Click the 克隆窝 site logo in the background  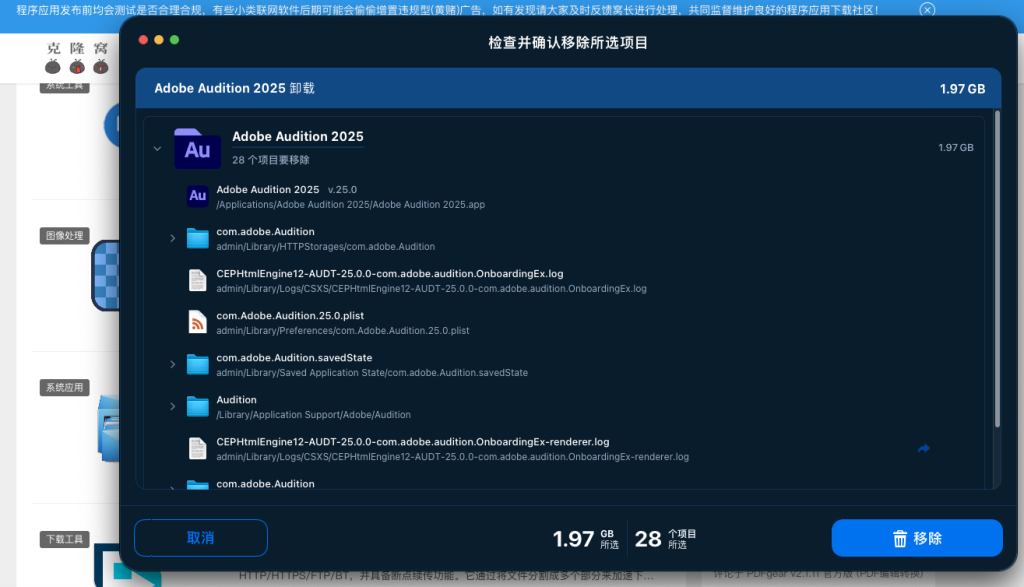[77, 57]
